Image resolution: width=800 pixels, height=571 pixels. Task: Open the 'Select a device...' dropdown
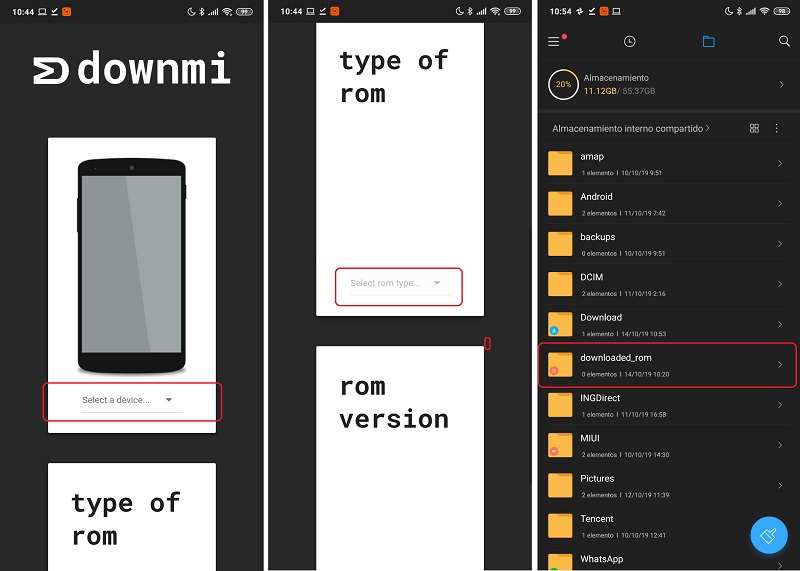point(132,401)
